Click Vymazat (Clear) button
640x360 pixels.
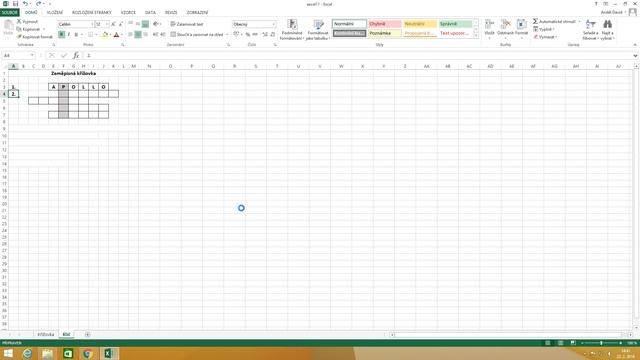[x=544, y=37]
